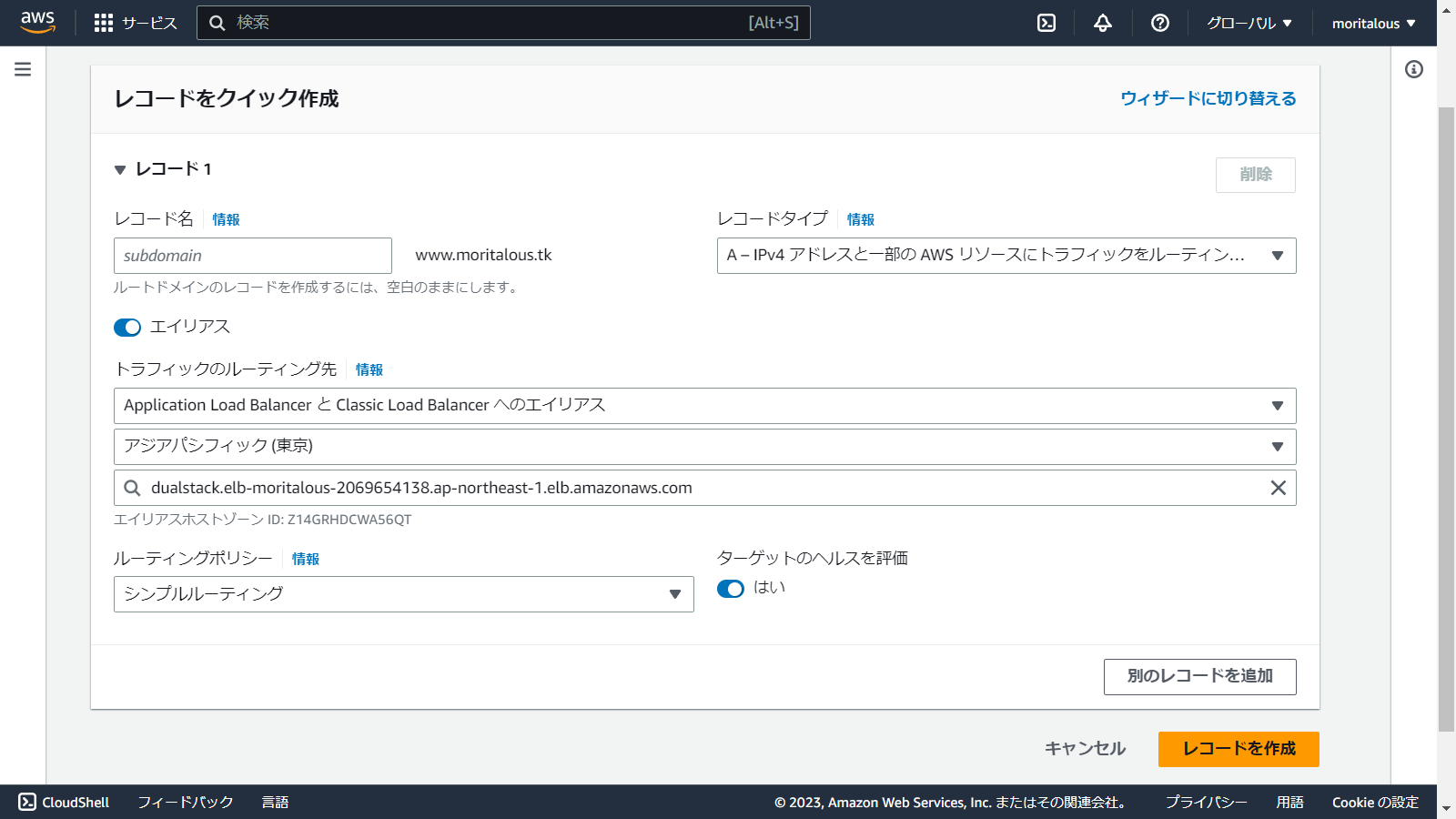Open the シンプルルーティング policy dropdown
1456x819 pixels.
pos(403,594)
